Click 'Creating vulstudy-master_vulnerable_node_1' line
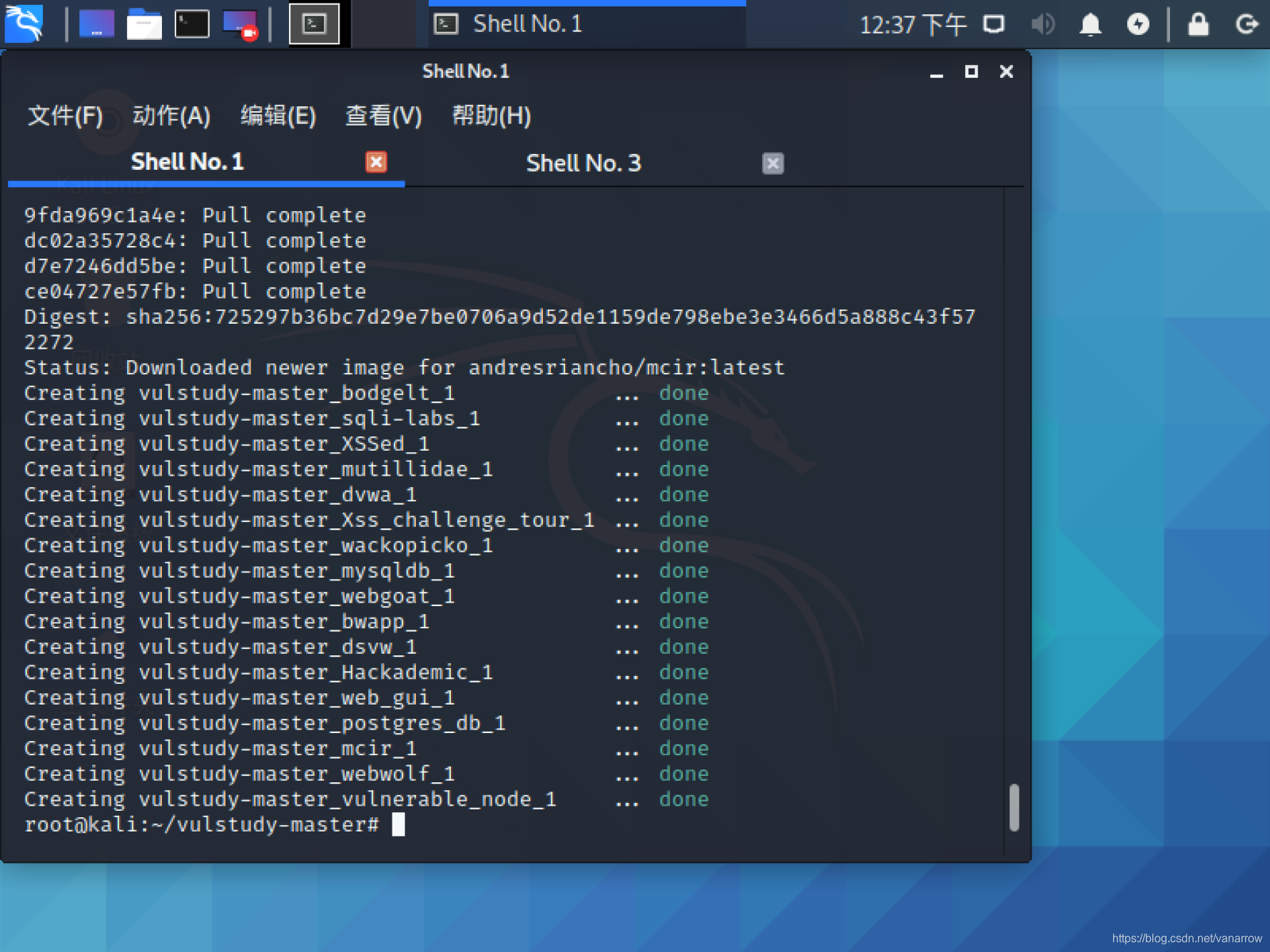This screenshot has height=952, width=1270. [x=366, y=799]
